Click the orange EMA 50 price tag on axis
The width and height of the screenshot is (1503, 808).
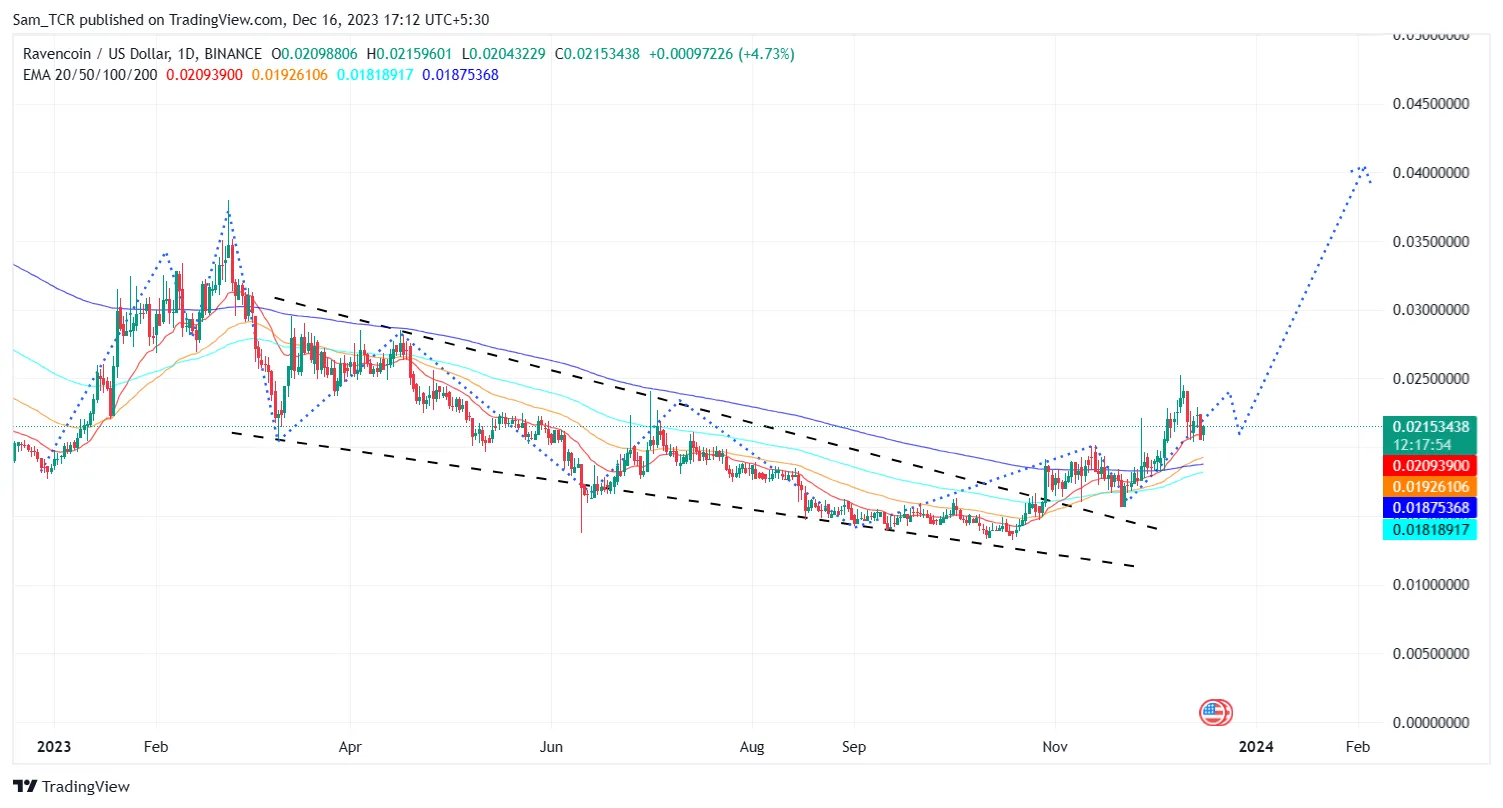1430,486
